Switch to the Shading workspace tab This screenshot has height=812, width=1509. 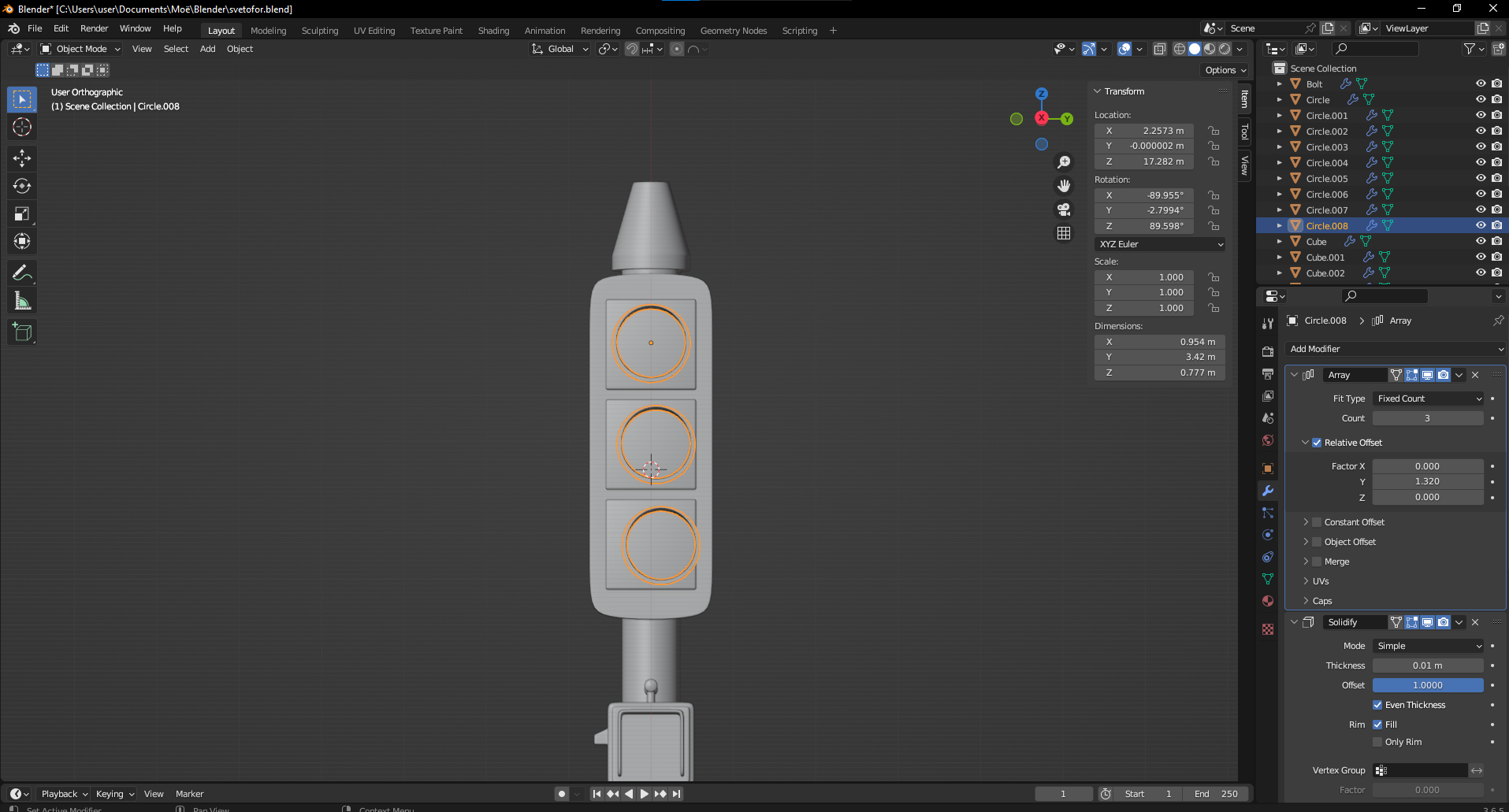pyautogui.click(x=493, y=31)
